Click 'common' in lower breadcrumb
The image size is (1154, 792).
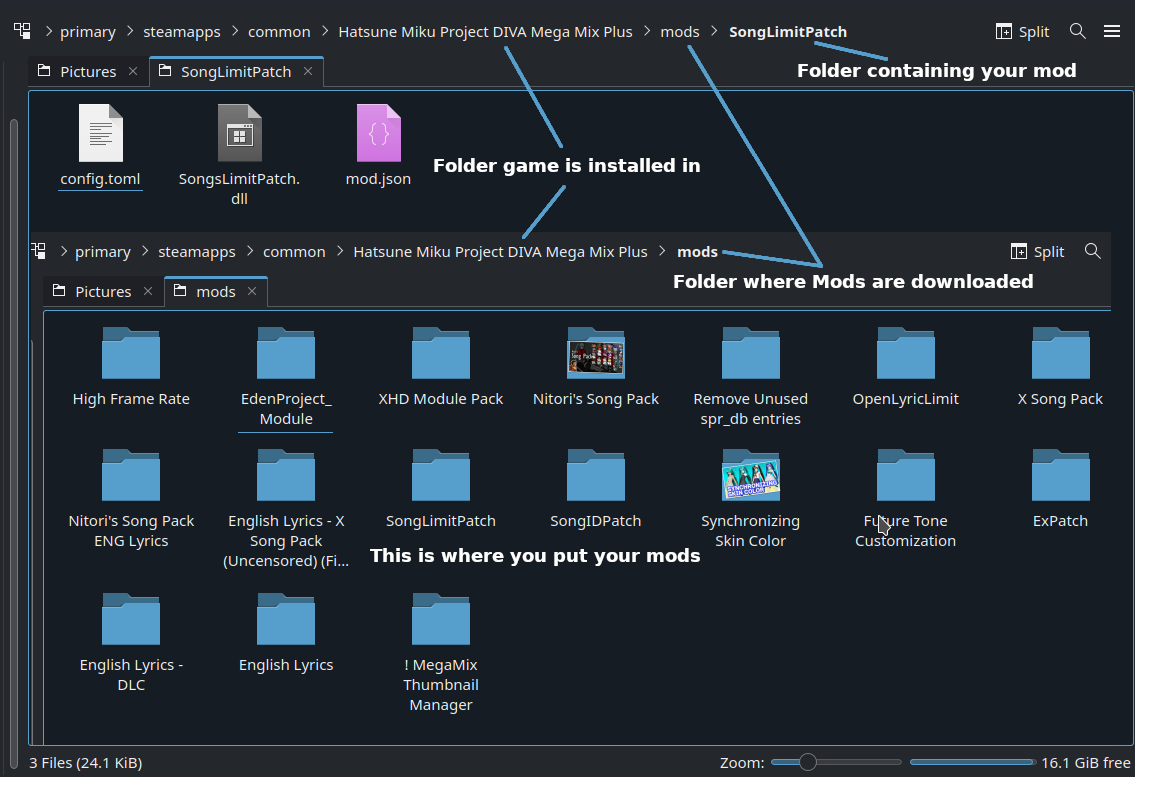tap(294, 252)
